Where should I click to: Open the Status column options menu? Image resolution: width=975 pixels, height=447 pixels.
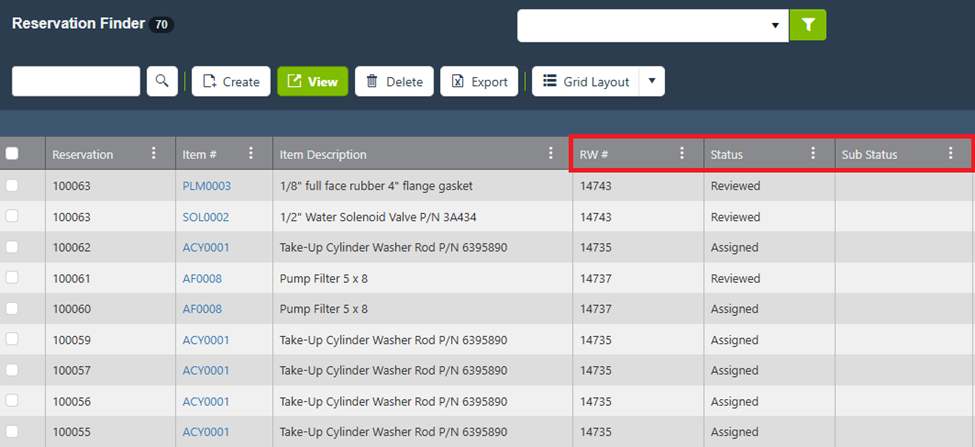pos(813,154)
